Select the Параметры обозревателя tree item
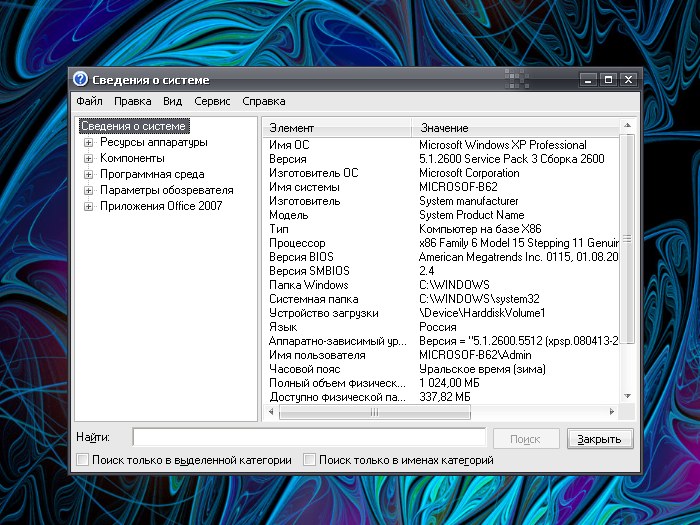Viewport: 700px width, 525px height. click(167, 191)
